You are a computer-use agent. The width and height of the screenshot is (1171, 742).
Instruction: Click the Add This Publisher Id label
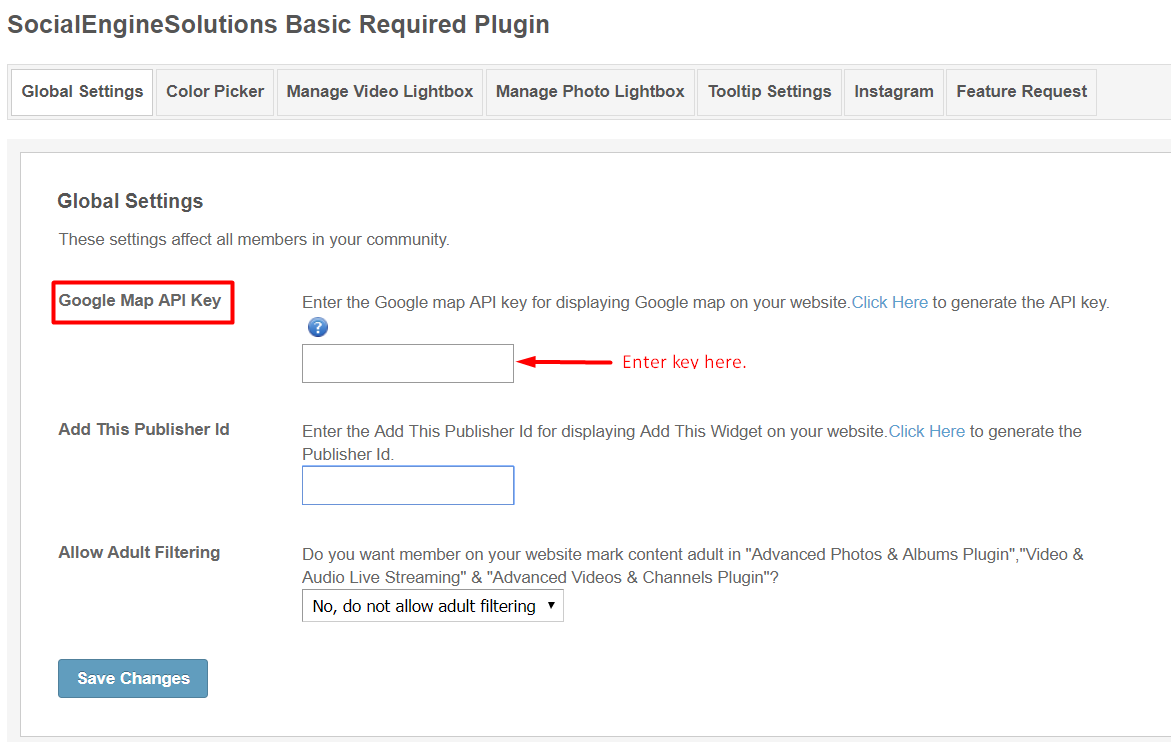tap(144, 429)
